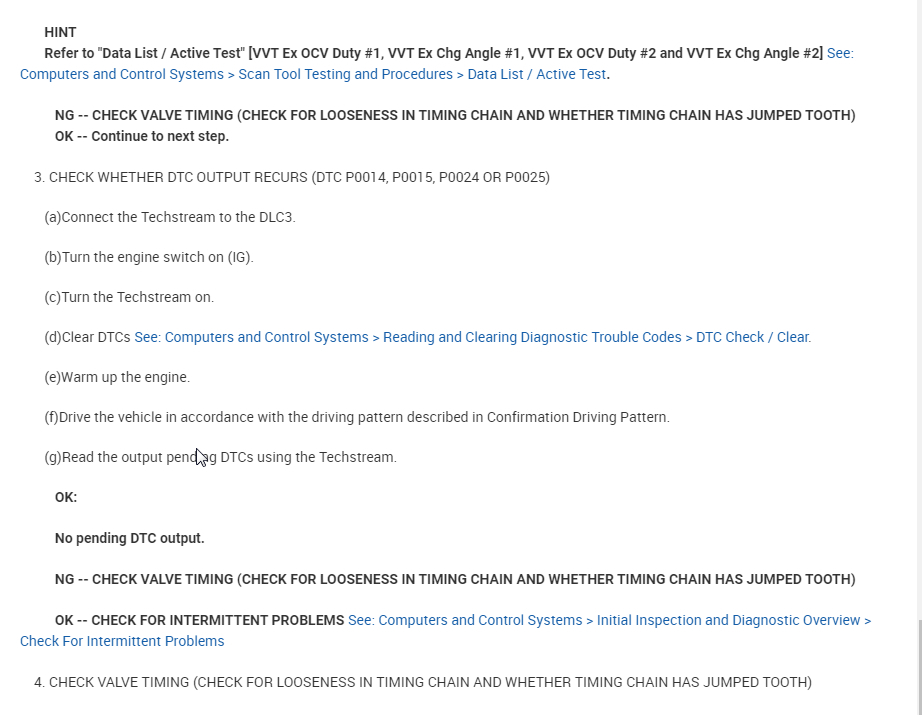Screen dimensions: 922x715
Task: Click bold 'OK -- CHECK FOR INTERMITTENT PROBLEMS' text
Action: click(x=200, y=620)
